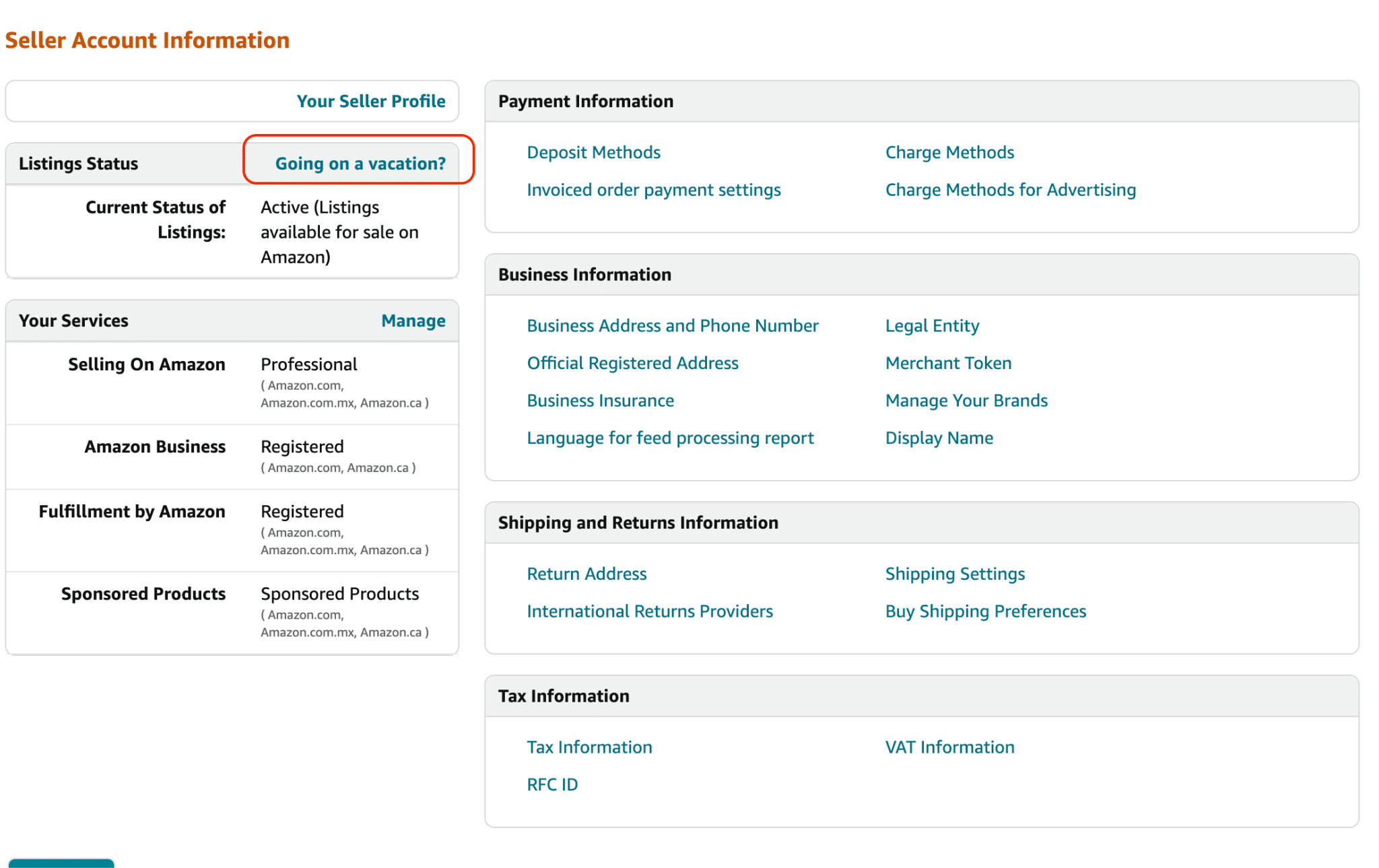The width and height of the screenshot is (1379, 868).
Task: Click the Amazon Business label
Action: point(155,447)
